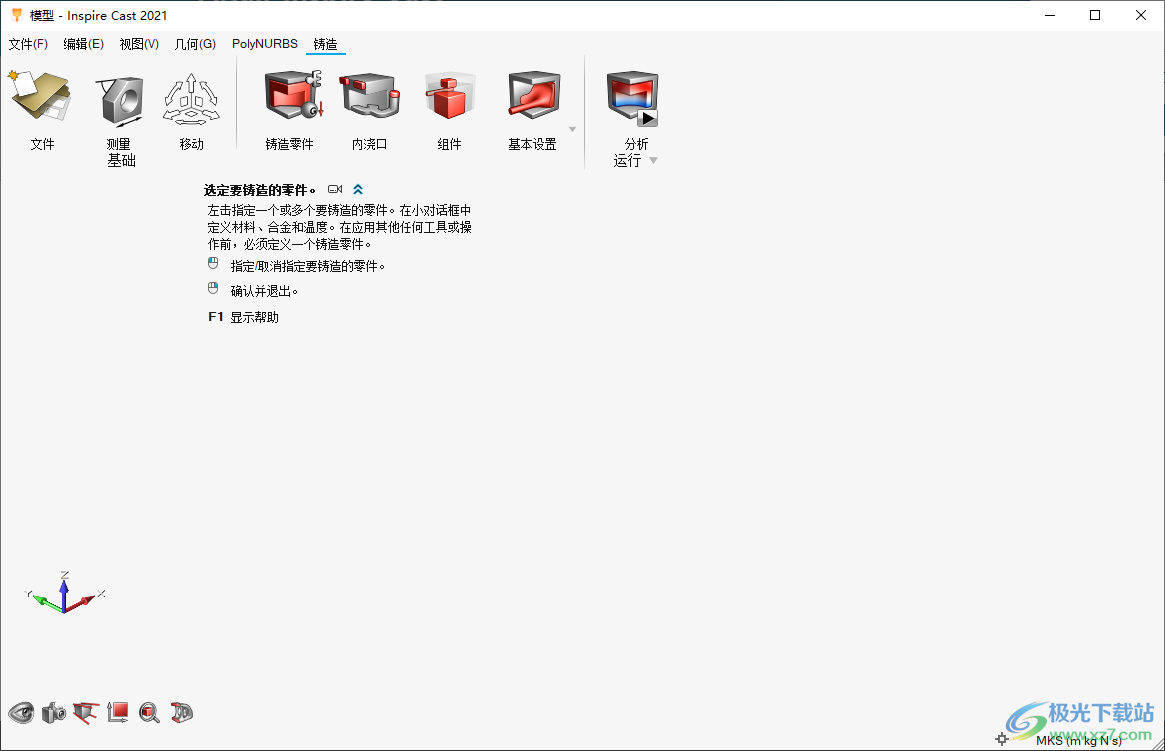Open the 编辑(E) menu
This screenshot has width=1165, height=751.
(83, 44)
